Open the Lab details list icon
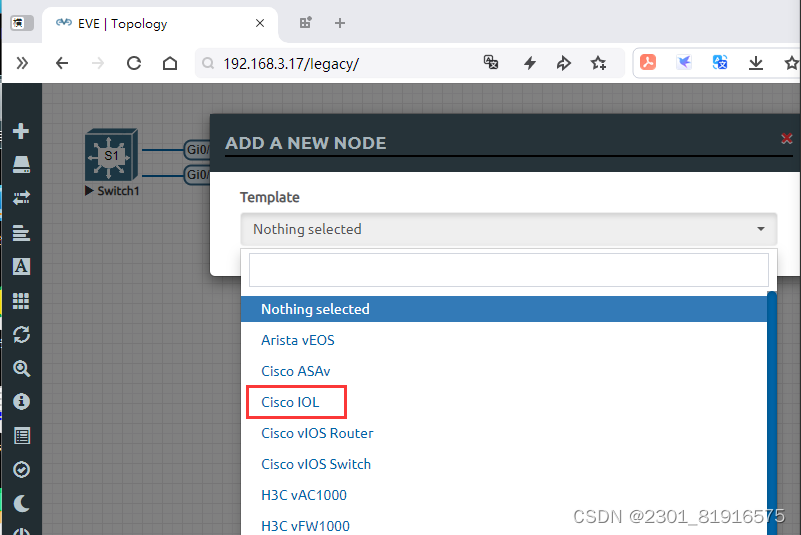801x535 pixels. click(x=21, y=436)
